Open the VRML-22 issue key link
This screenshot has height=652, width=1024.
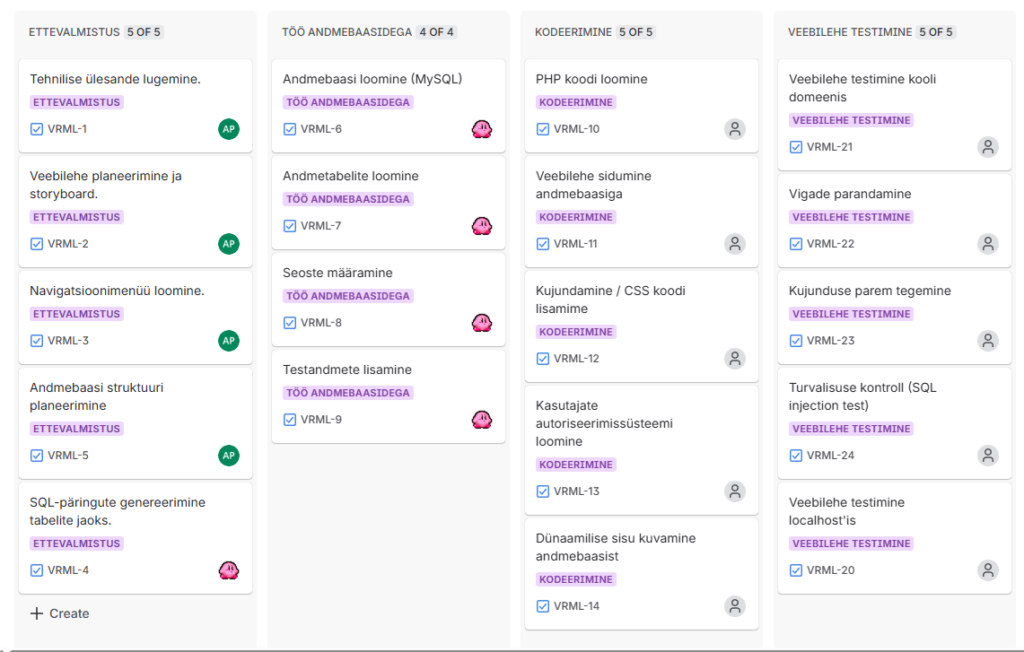click(x=830, y=244)
